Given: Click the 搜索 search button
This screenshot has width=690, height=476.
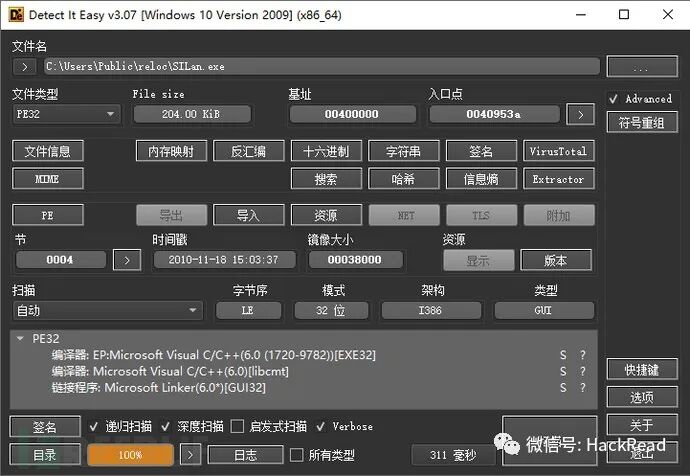Looking at the screenshot, I should pos(326,179).
